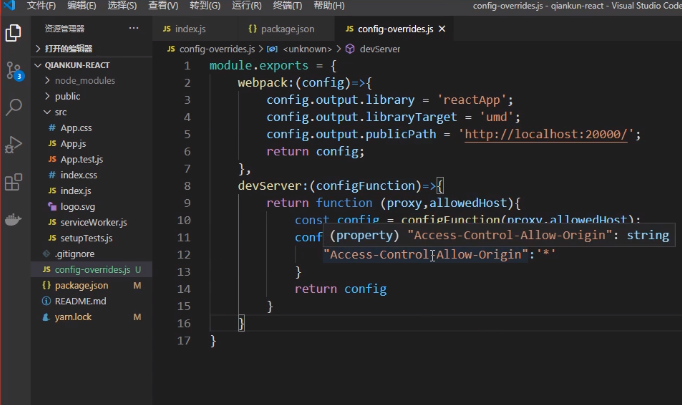Click line number 17 in gutter
The height and width of the screenshot is (405, 682).
pos(184,341)
